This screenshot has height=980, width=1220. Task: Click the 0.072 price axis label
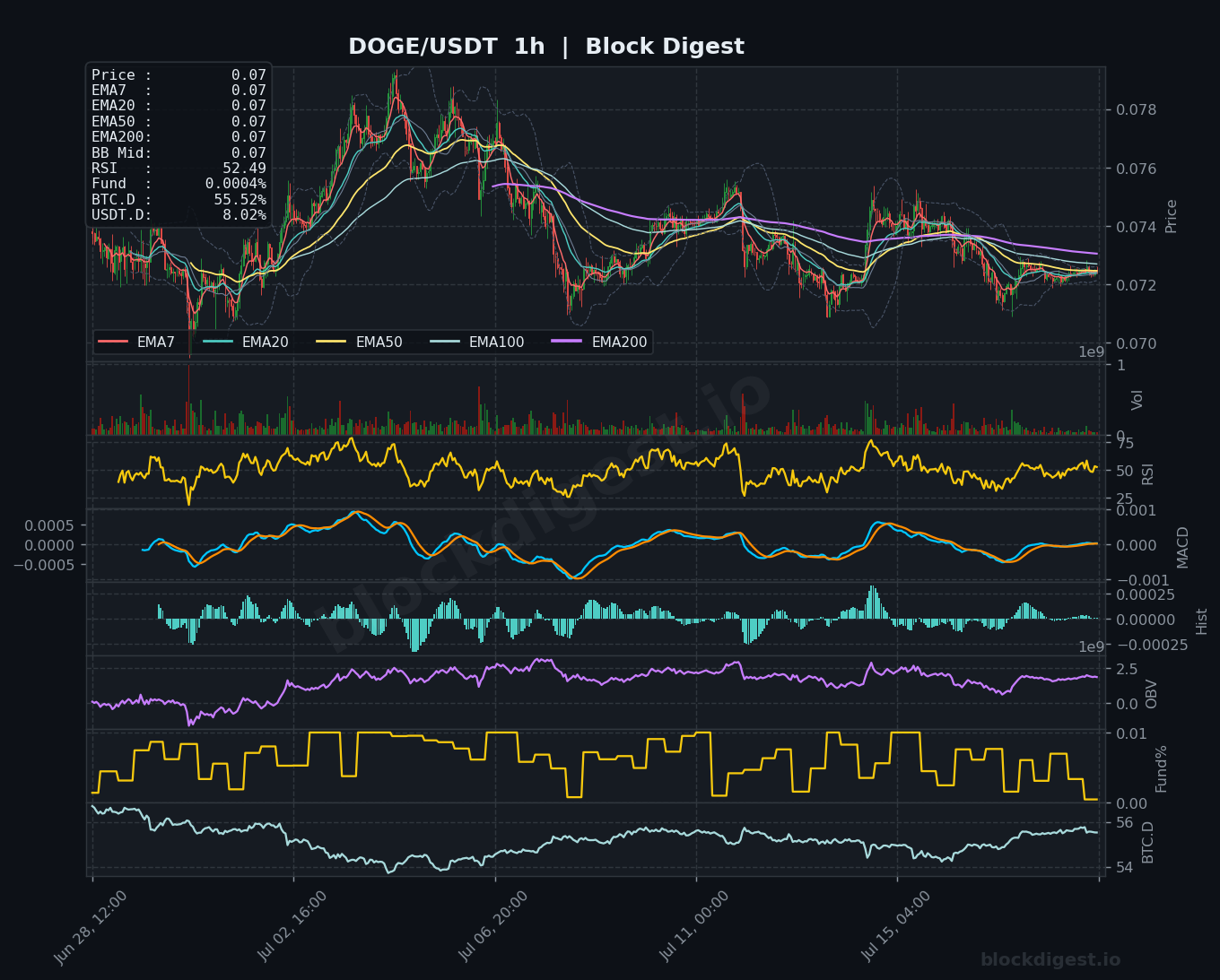[x=1136, y=285]
